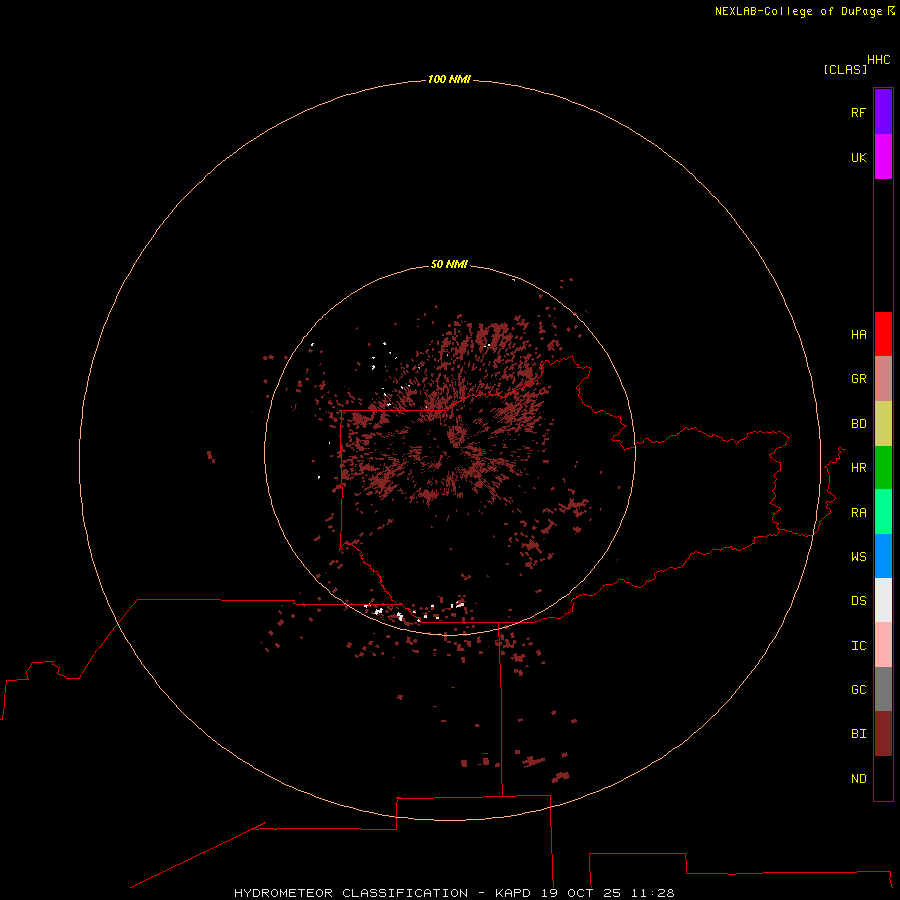Click the ND black legend swatch

point(883,778)
